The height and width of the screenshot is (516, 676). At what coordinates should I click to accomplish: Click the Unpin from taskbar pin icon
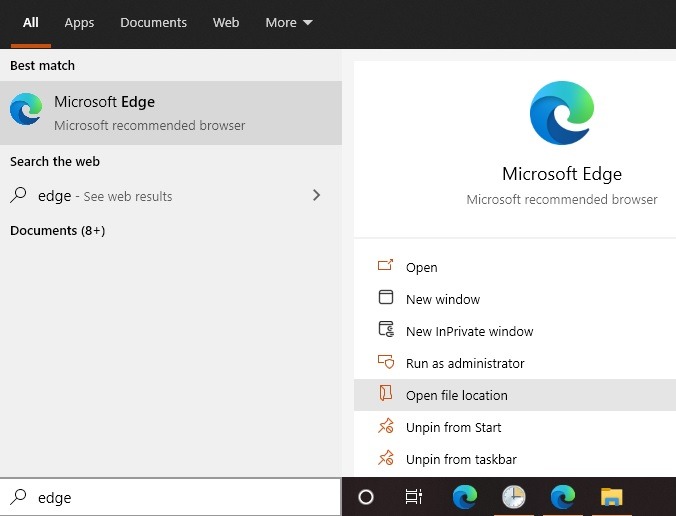click(x=386, y=457)
